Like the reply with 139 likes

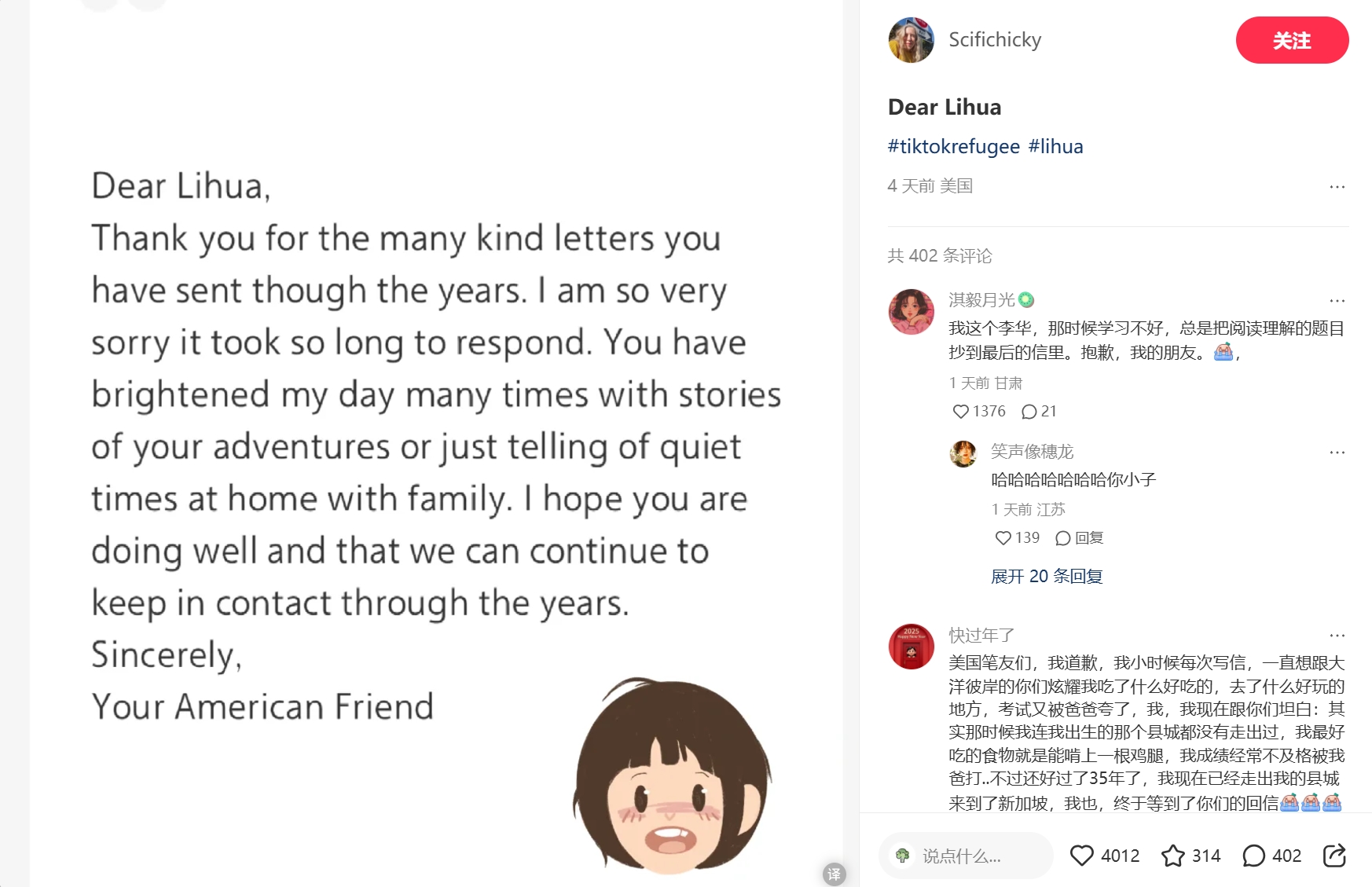[x=1003, y=538]
